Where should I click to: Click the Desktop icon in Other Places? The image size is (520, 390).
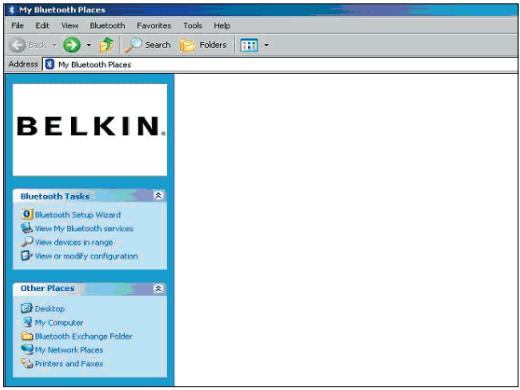click(26, 308)
